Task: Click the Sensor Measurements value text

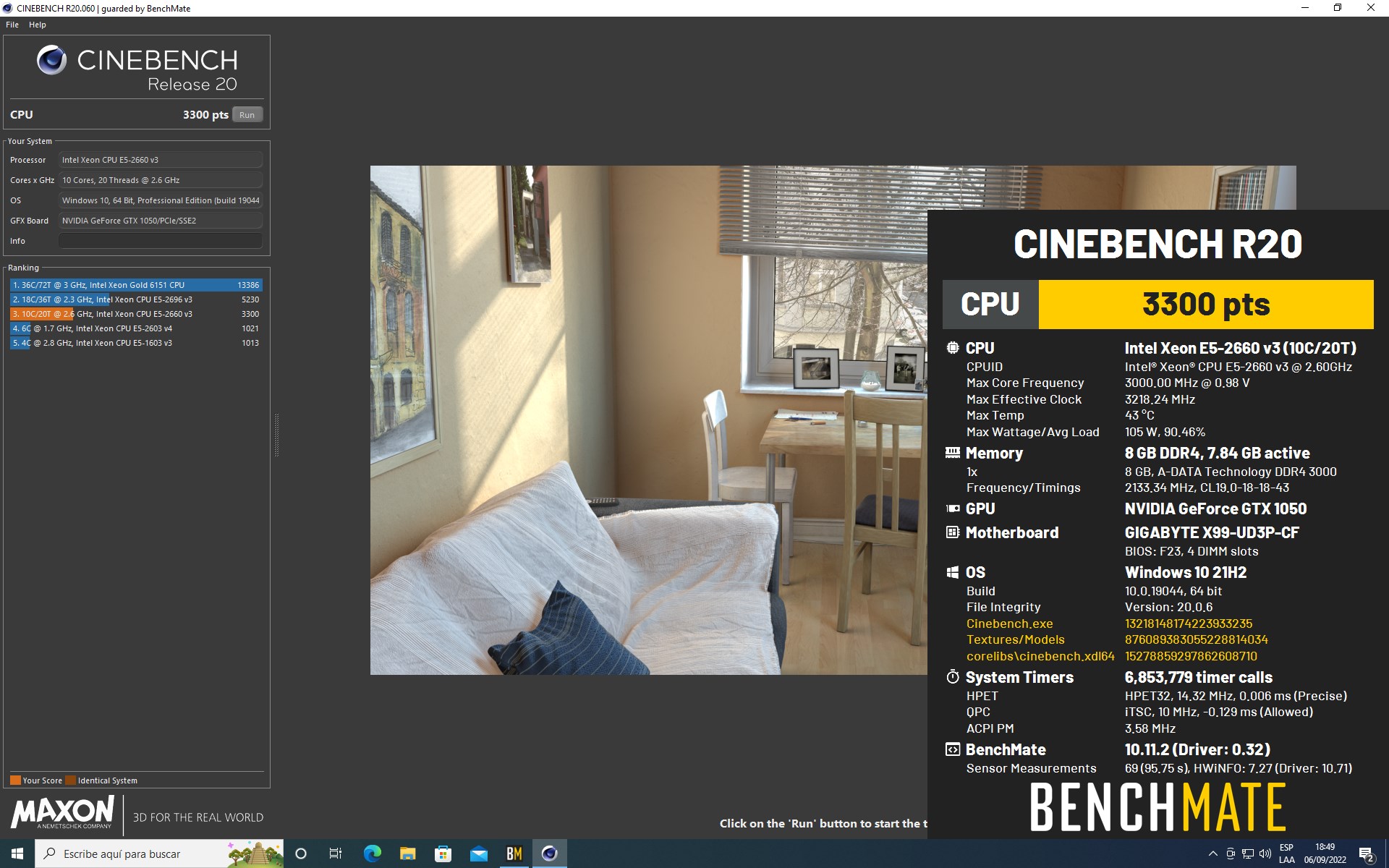Action: pyautogui.click(x=1239, y=768)
